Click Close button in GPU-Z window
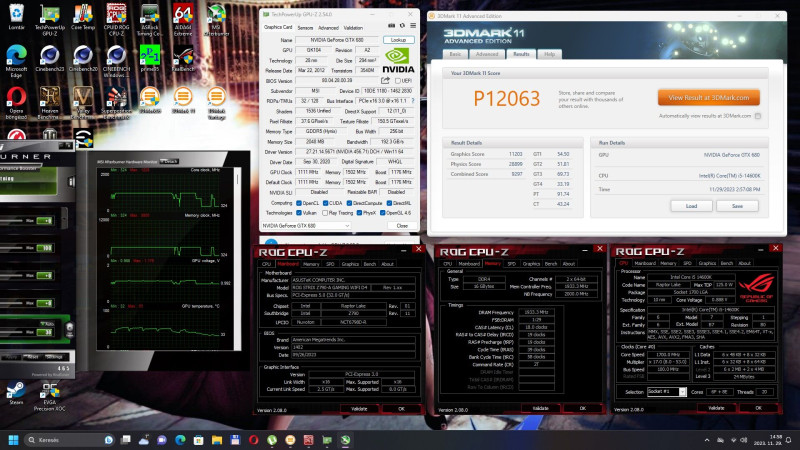 [402, 226]
